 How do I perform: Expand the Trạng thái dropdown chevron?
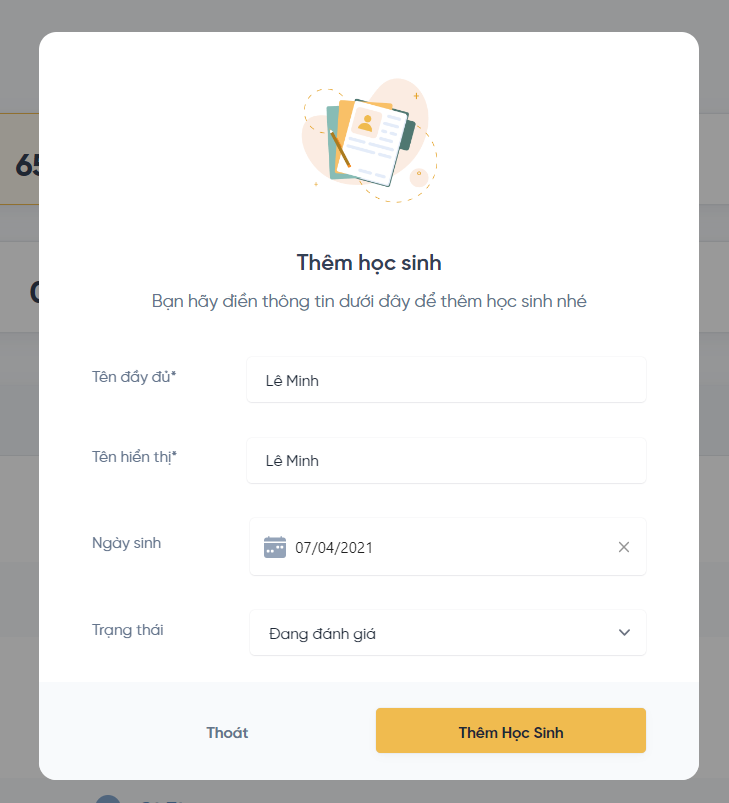[x=624, y=633]
